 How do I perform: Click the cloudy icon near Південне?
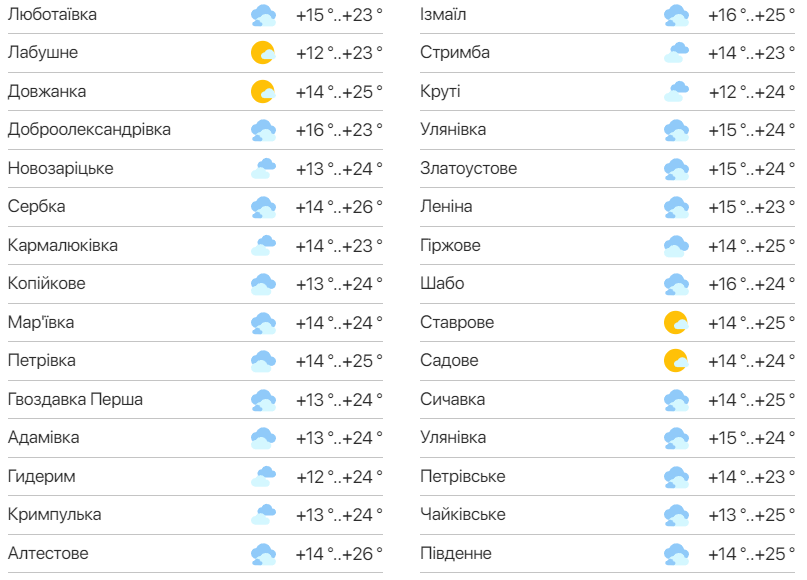(679, 553)
